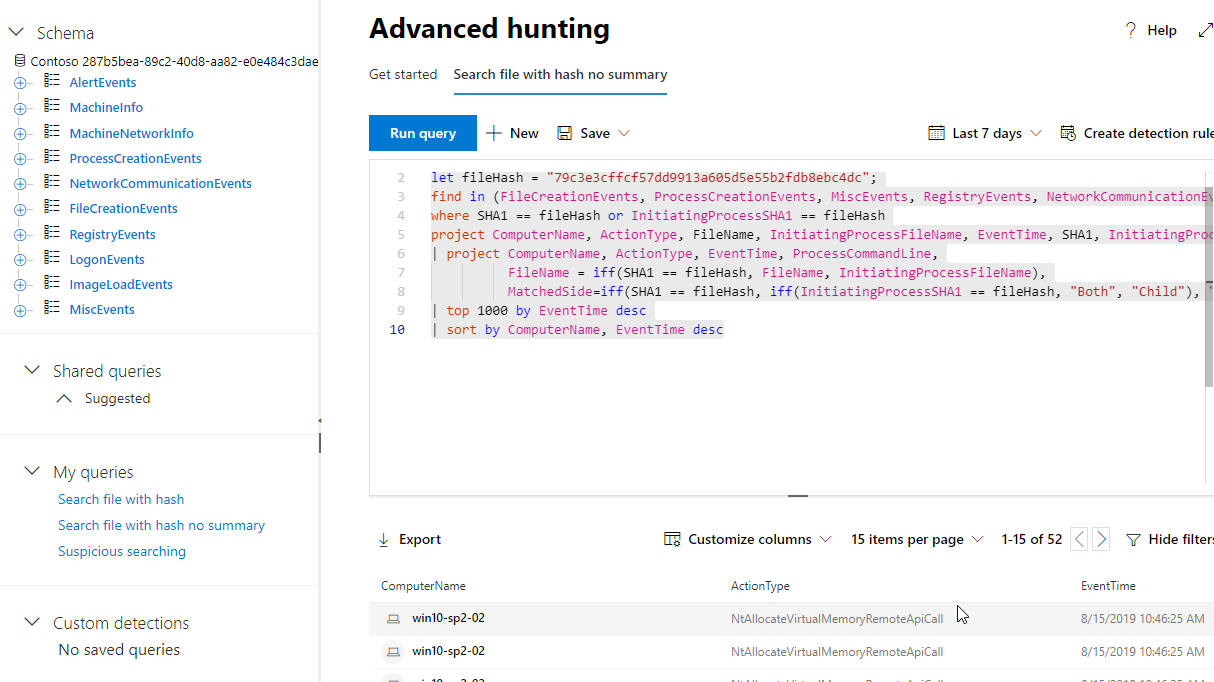Viewport: 1214px width, 682px height.
Task: Click the Hide filters funnel icon
Action: (x=1133, y=540)
